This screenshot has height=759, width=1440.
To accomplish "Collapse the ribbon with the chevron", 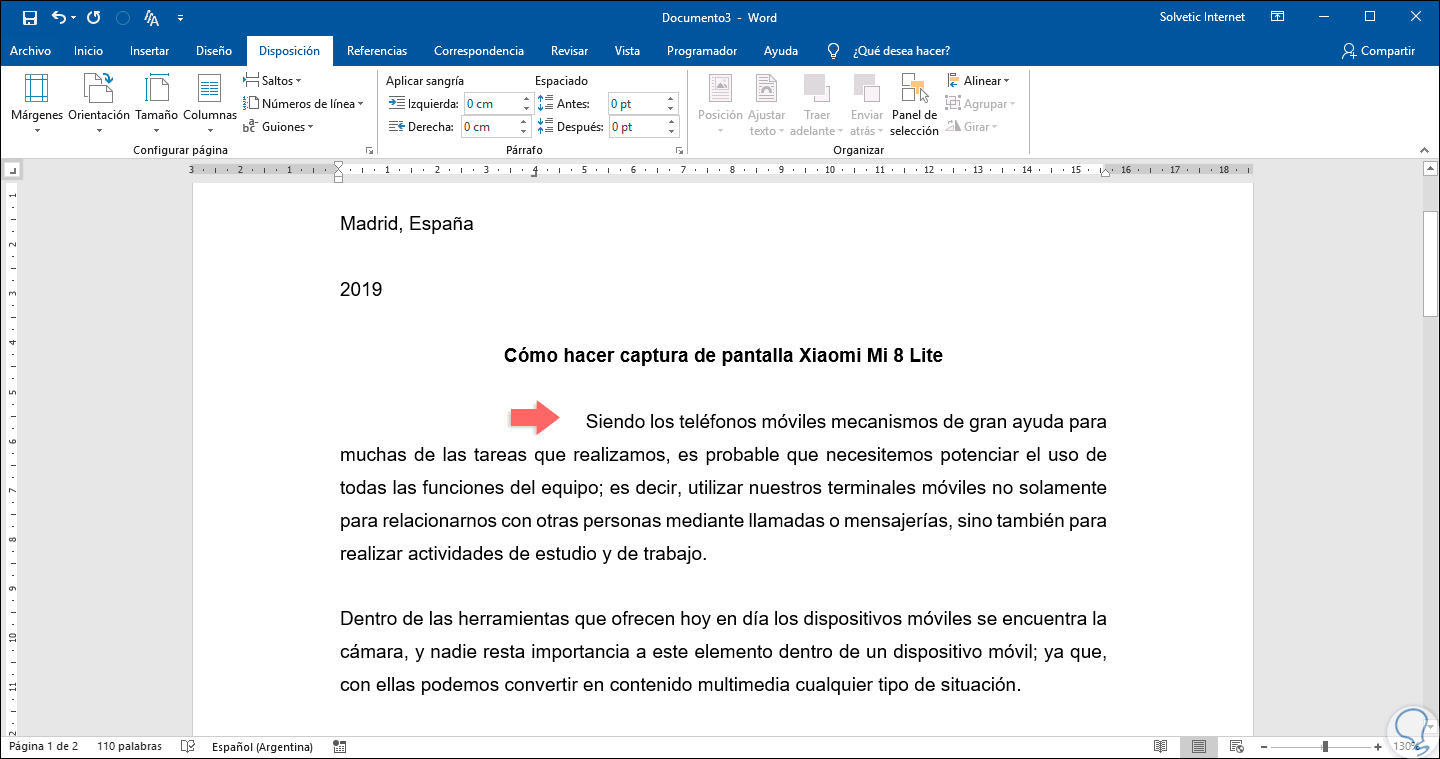I will 1423,150.
